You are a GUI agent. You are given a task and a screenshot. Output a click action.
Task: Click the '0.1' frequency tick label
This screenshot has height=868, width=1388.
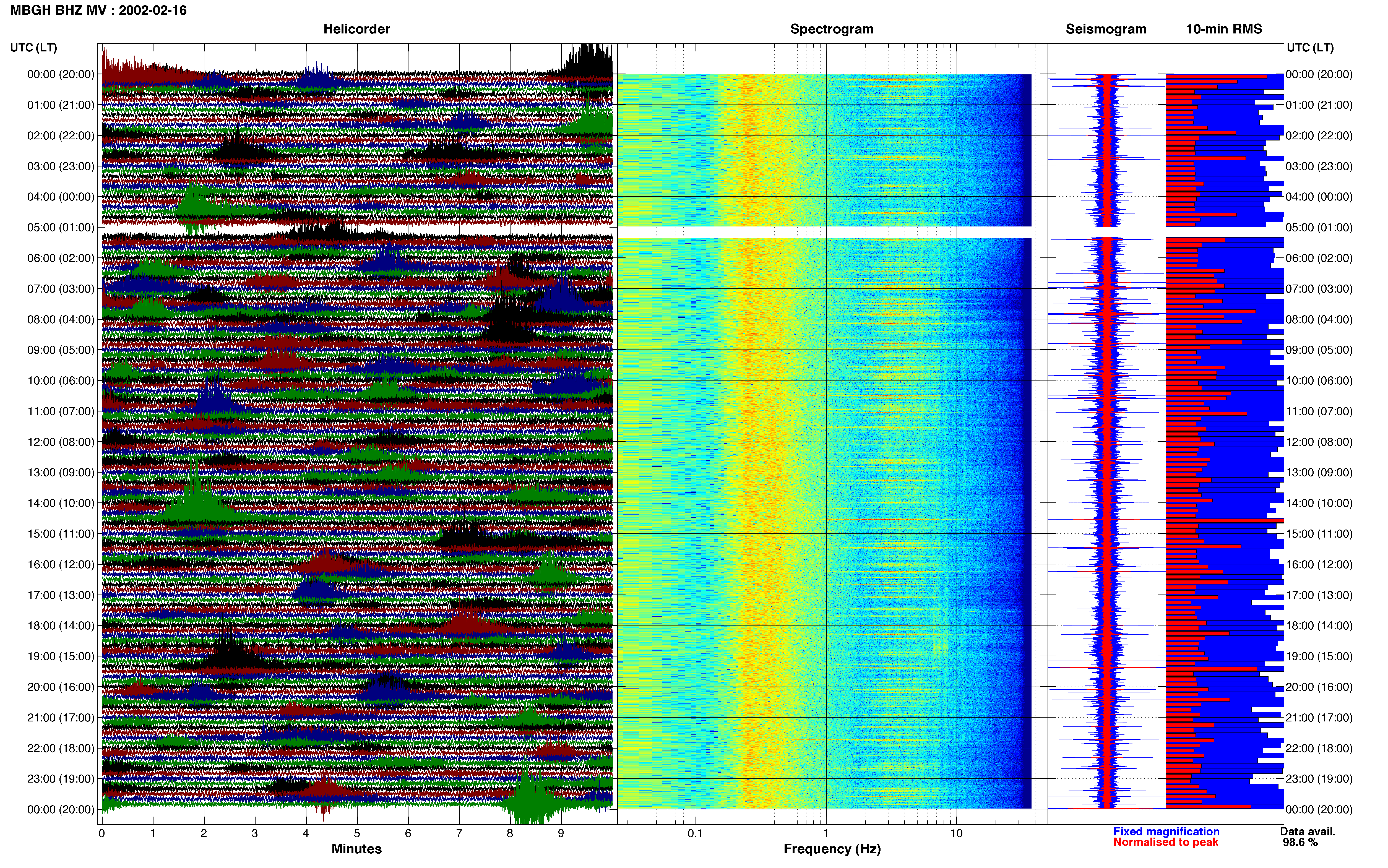pyautogui.click(x=695, y=833)
